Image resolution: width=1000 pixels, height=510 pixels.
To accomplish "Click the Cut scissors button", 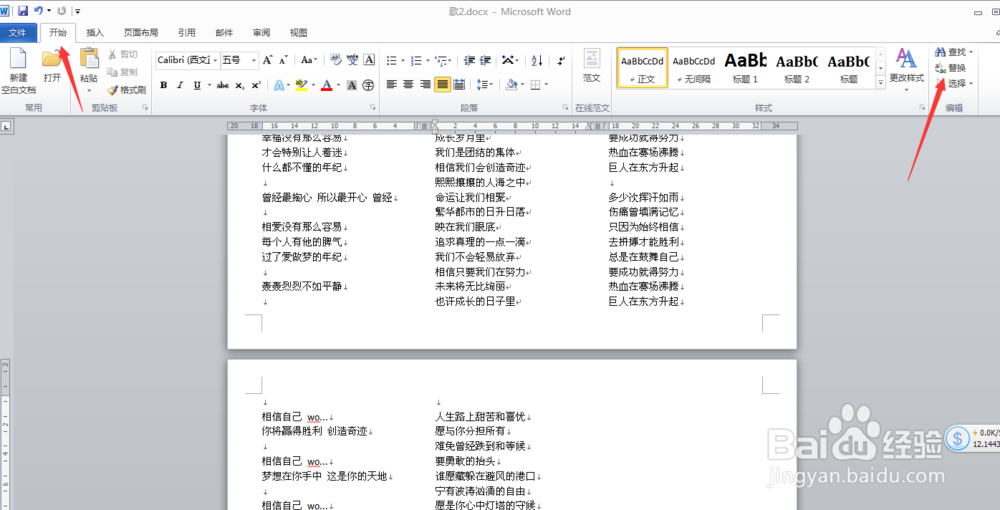I will pyautogui.click(x=122, y=55).
